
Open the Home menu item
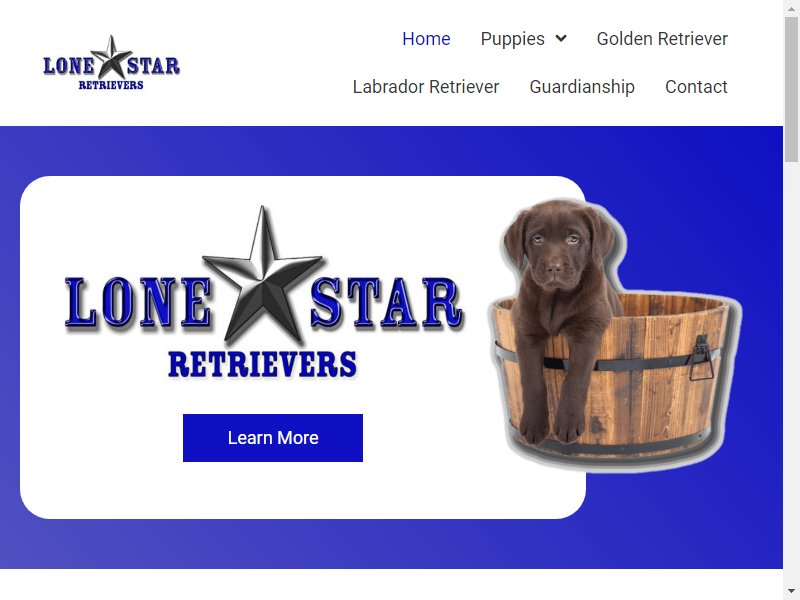click(x=426, y=39)
